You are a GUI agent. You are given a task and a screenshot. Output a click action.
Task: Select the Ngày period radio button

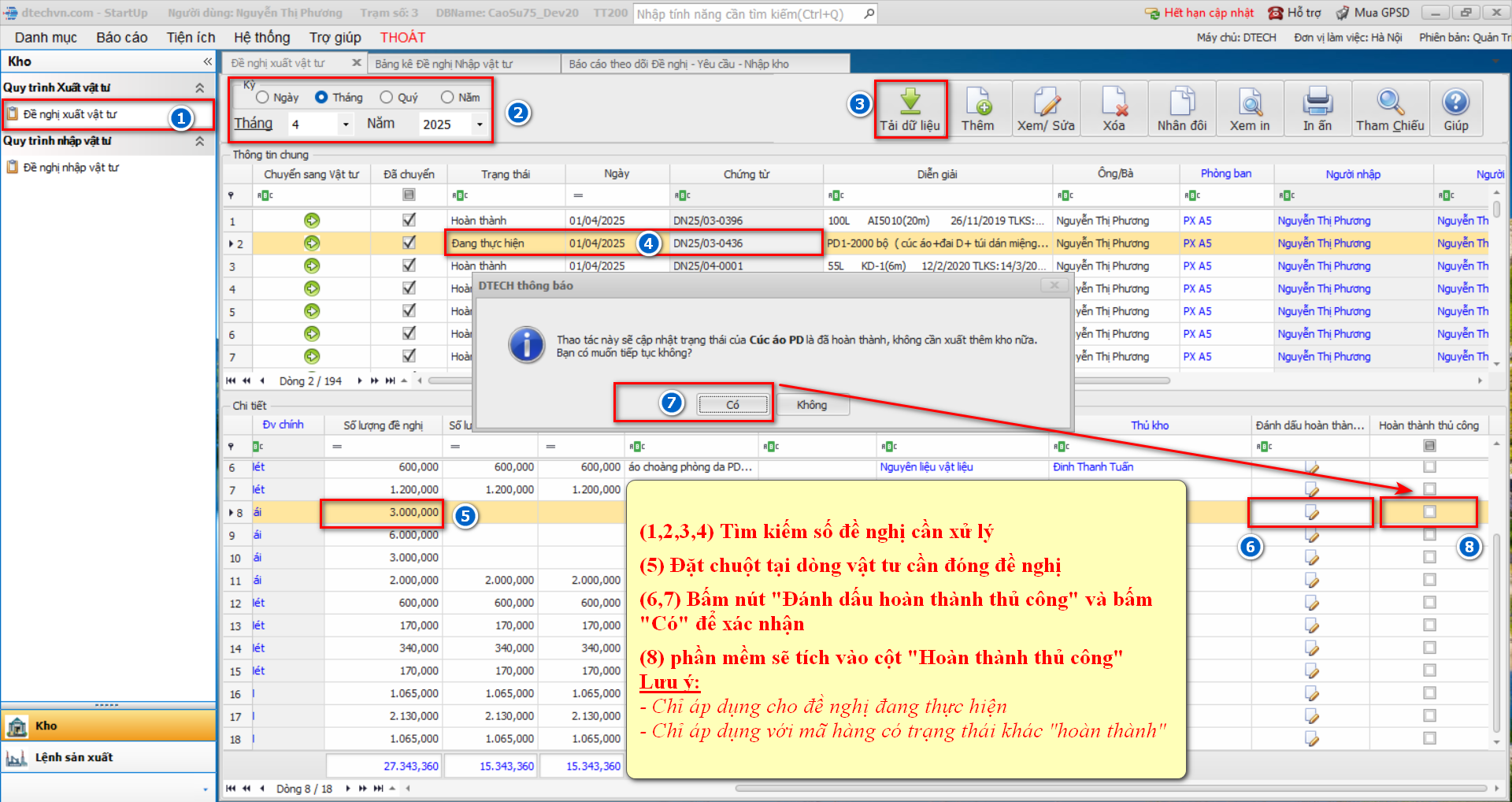tap(263, 98)
